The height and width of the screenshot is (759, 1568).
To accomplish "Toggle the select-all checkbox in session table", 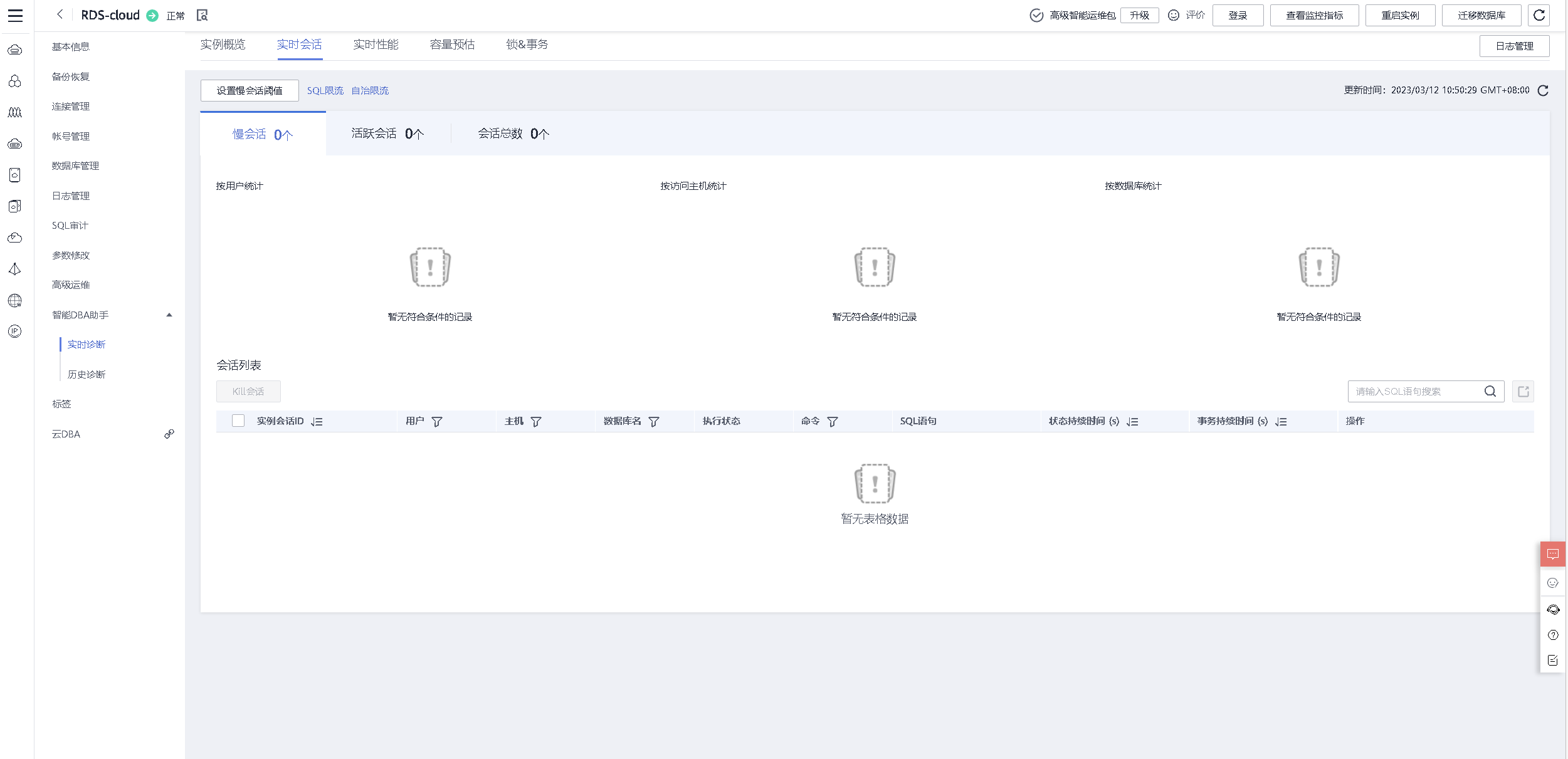I will [x=238, y=421].
